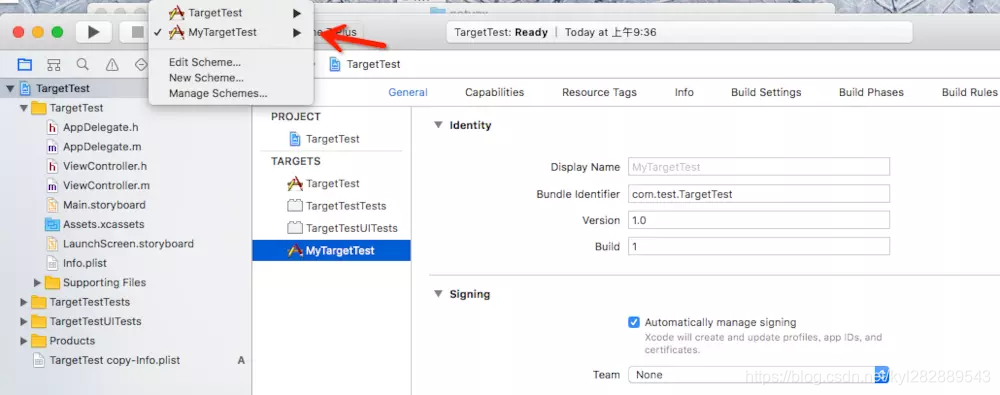Click the Version field
Viewport: 1000px width, 395px height.
coord(759,220)
